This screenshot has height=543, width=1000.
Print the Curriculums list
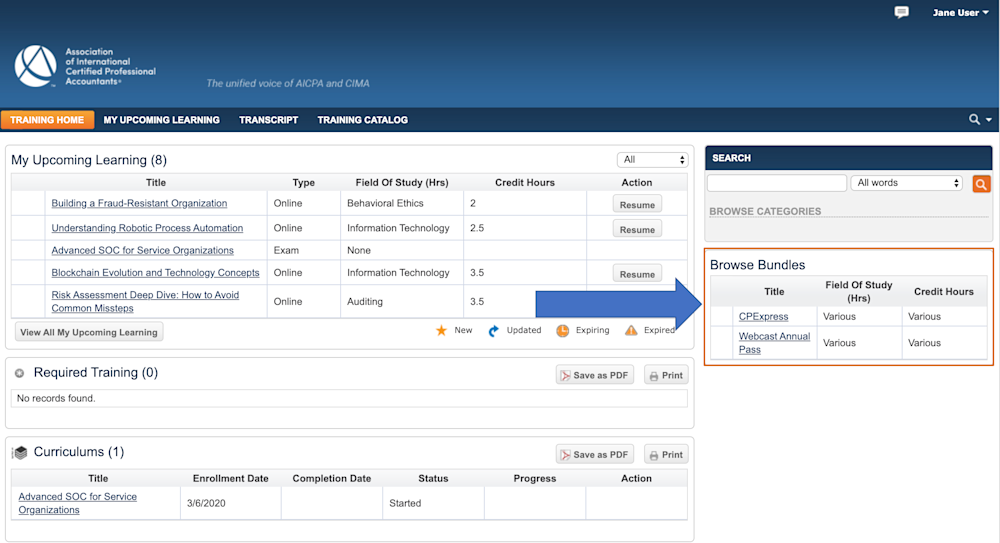pyautogui.click(x=666, y=454)
